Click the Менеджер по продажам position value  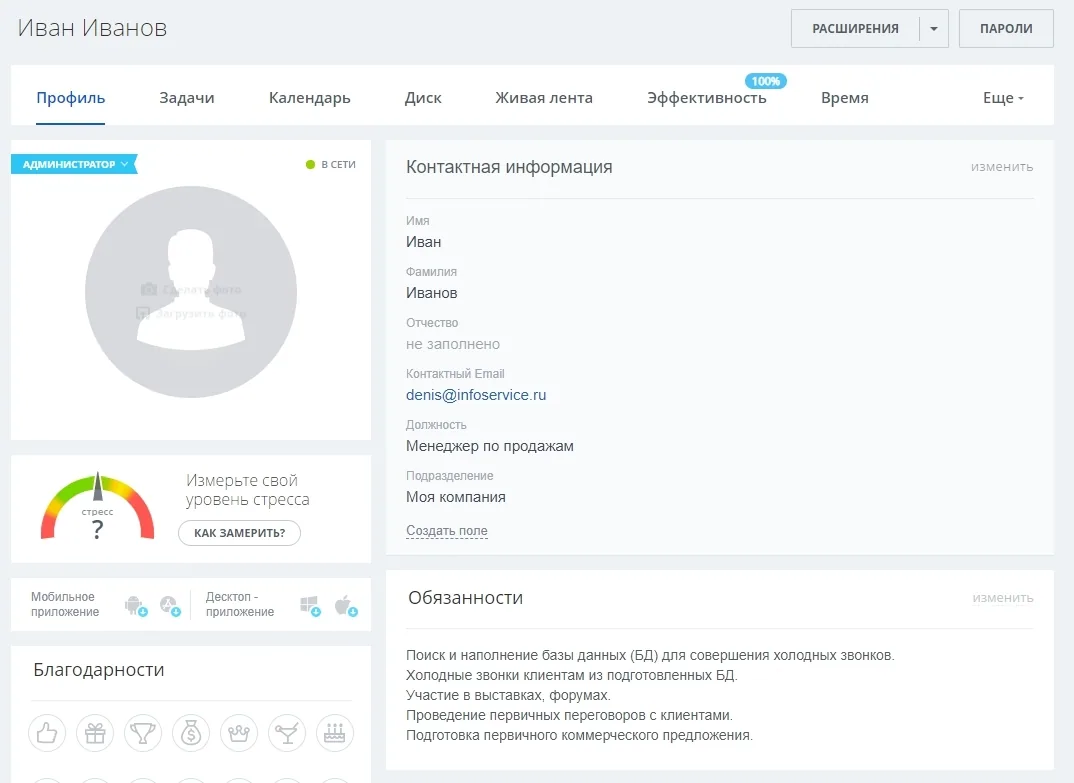[x=490, y=446]
